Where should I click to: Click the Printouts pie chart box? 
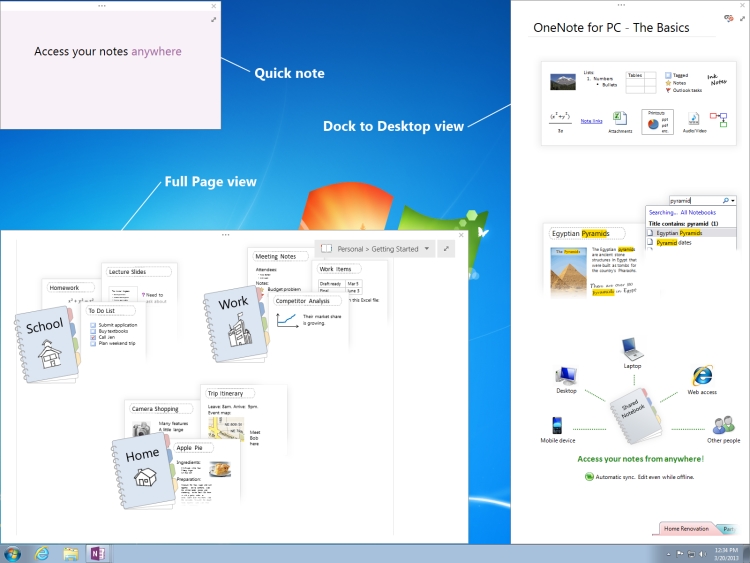point(657,122)
